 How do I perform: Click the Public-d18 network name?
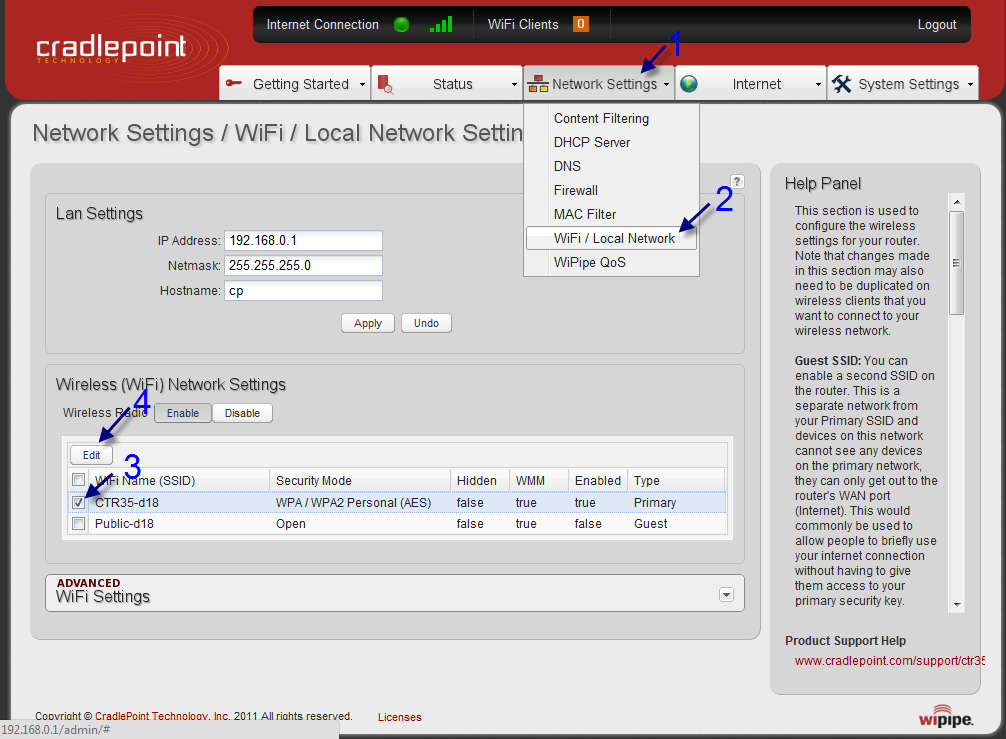pyautogui.click(x=124, y=524)
